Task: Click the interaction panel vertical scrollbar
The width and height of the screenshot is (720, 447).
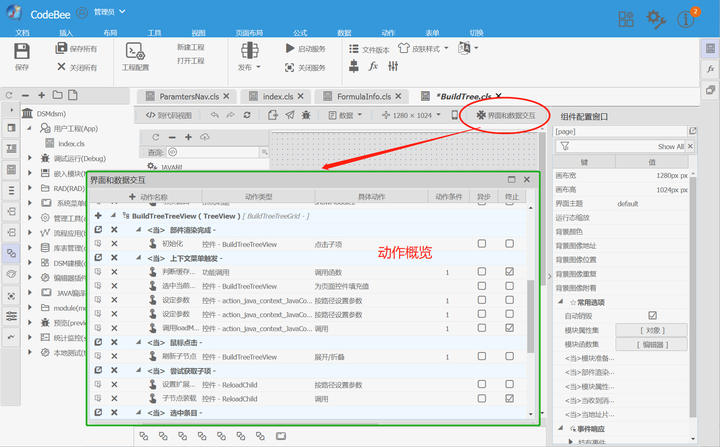Action: pyautogui.click(x=531, y=316)
